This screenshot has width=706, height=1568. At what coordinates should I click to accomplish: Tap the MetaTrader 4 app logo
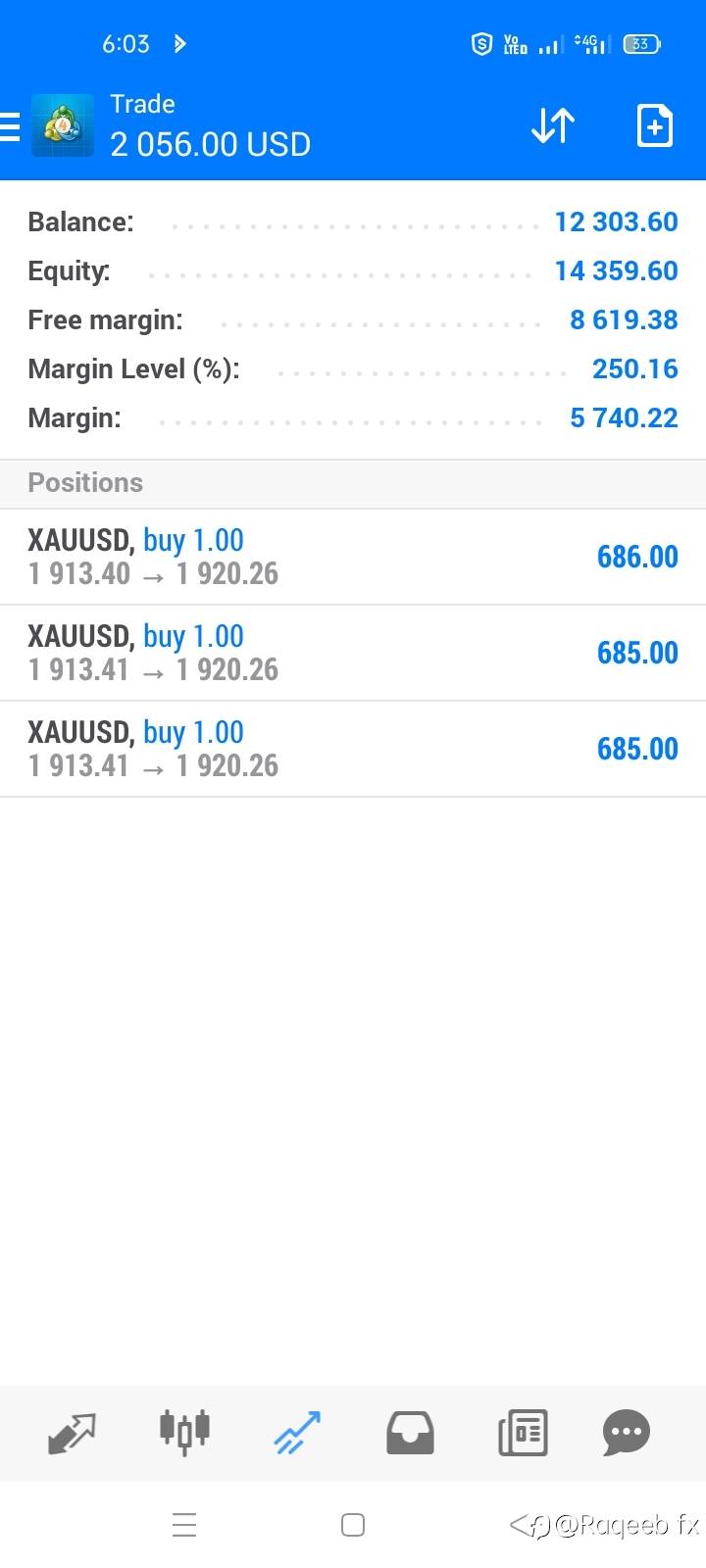coord(63,125)
